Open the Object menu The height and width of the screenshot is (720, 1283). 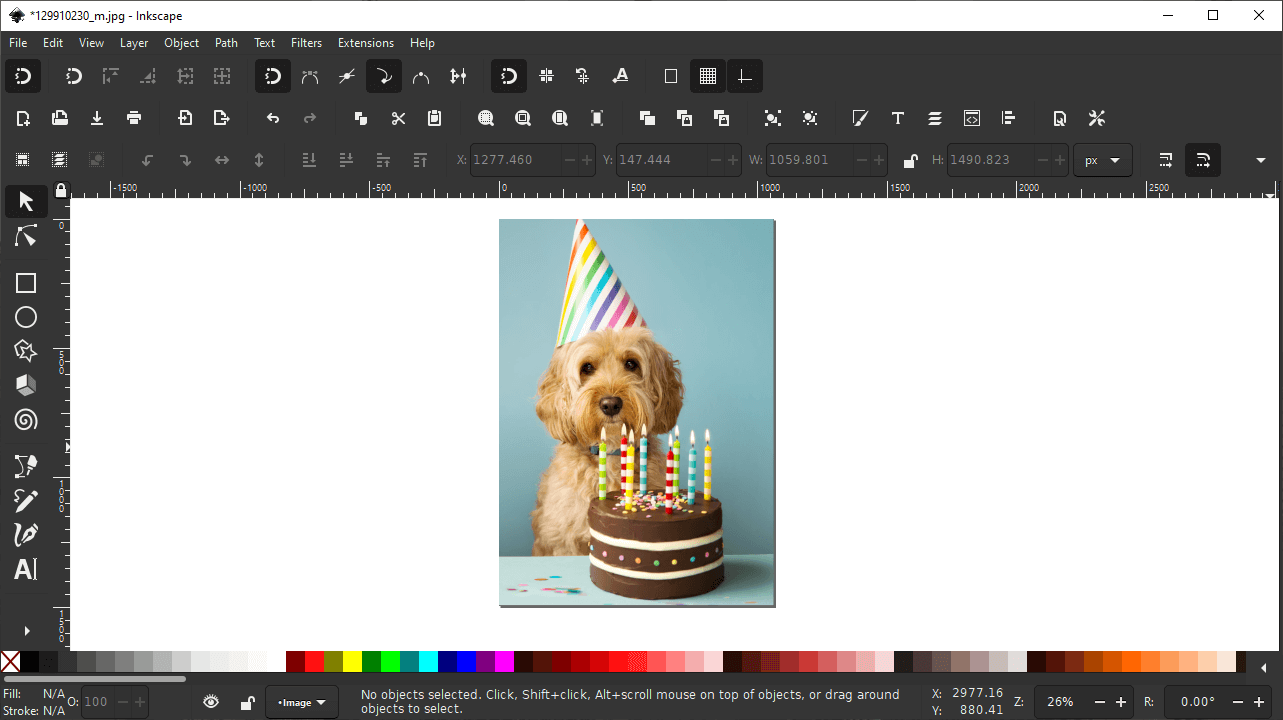pyautogui.click(x=182, y=43)
